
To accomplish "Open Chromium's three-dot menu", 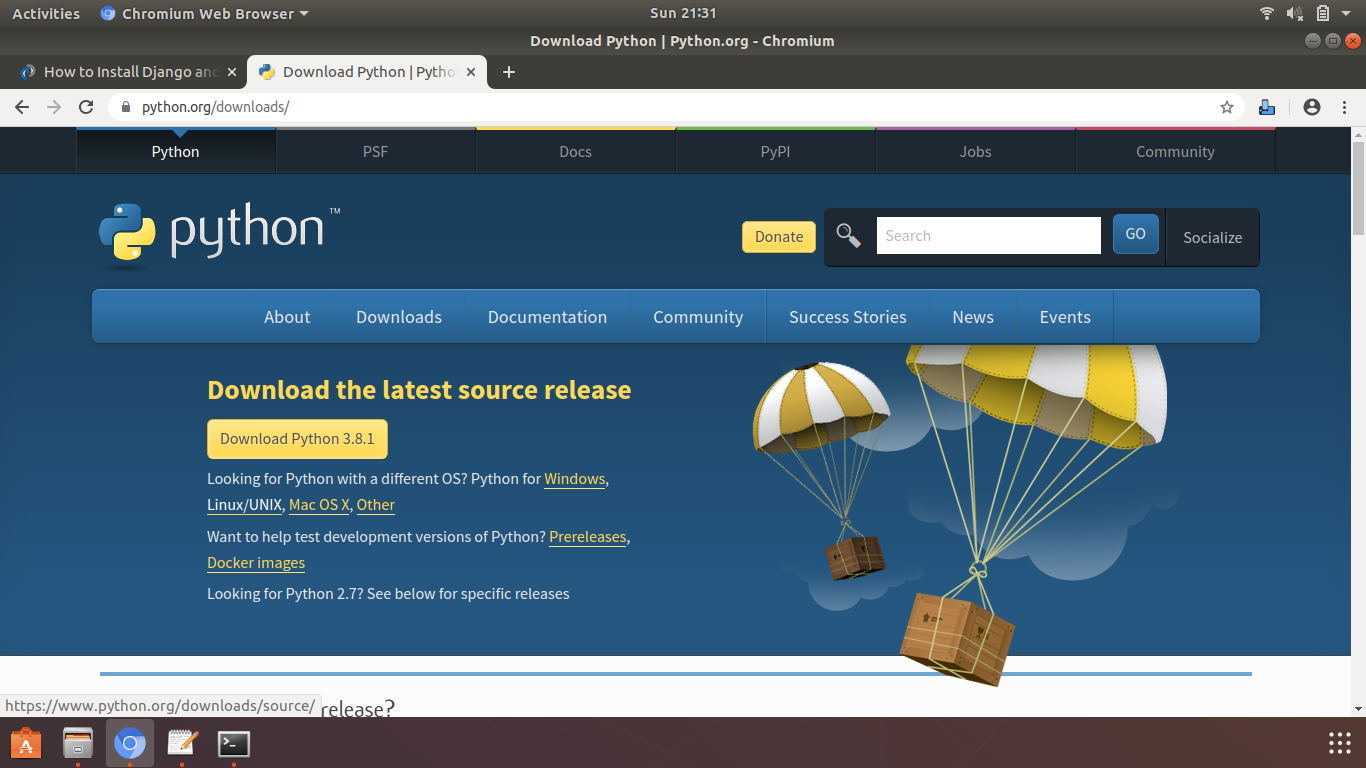I will tap(1343, 107).
